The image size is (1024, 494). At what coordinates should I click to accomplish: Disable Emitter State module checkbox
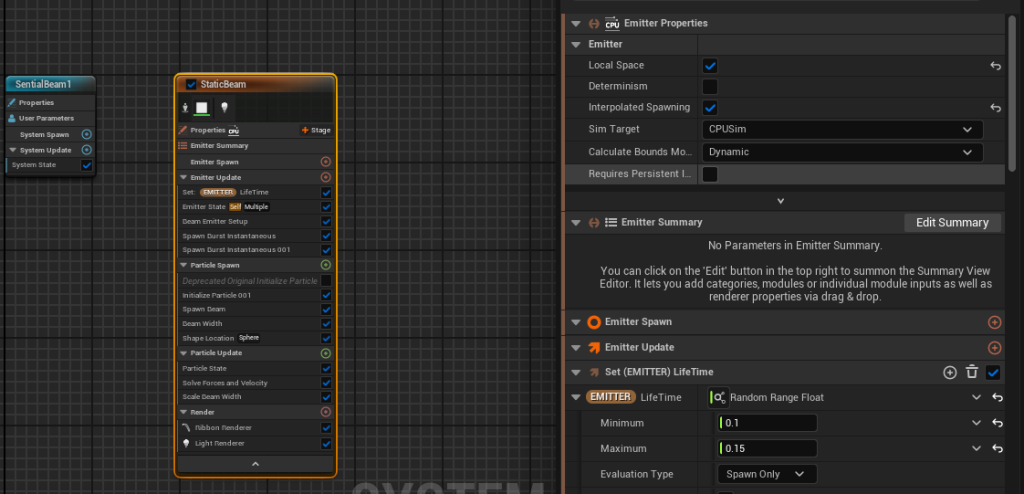coord(326,207)
